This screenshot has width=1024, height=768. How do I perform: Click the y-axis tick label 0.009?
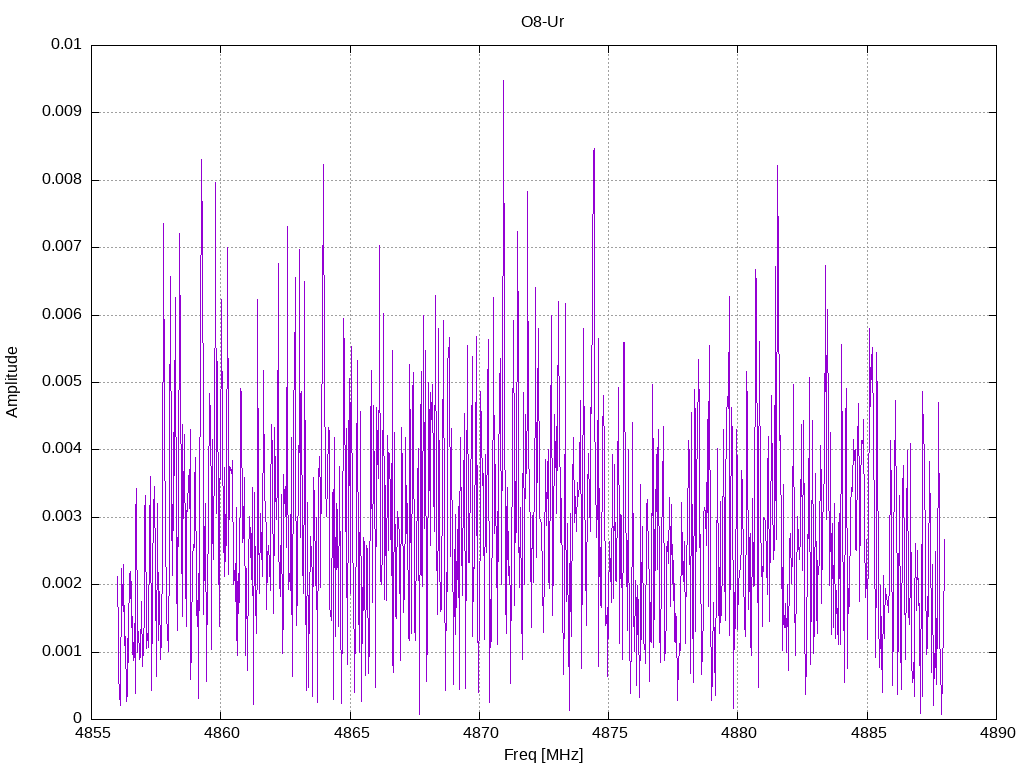click(62, 111)
